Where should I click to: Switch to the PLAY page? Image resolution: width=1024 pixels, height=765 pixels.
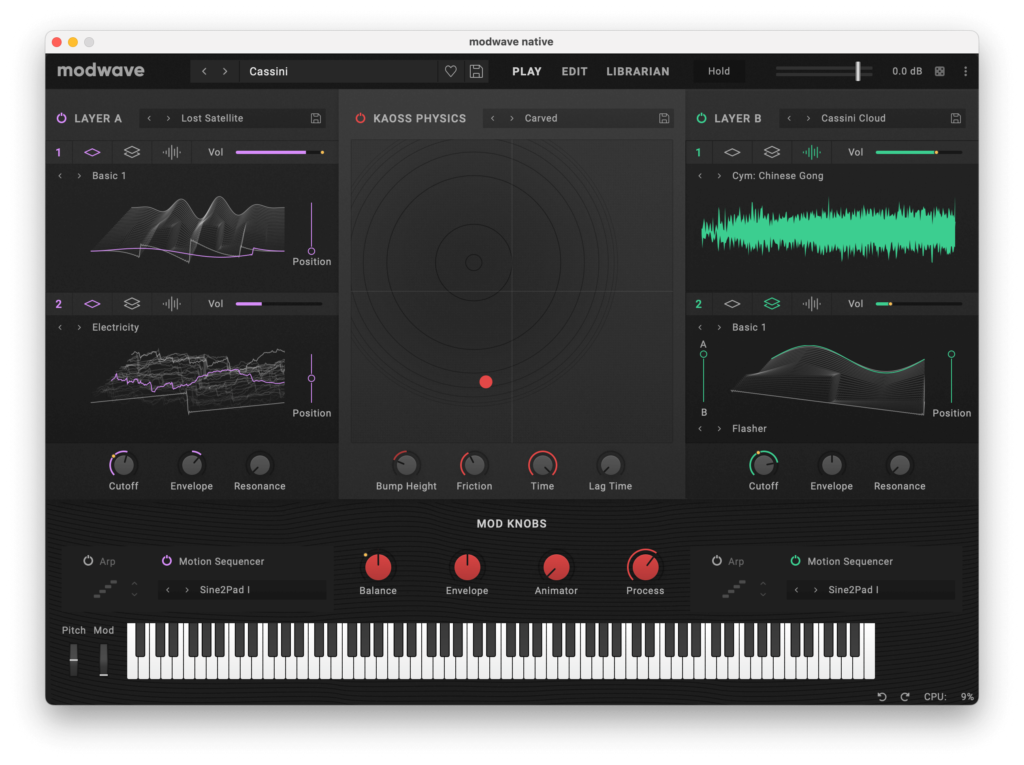(527, 71)
